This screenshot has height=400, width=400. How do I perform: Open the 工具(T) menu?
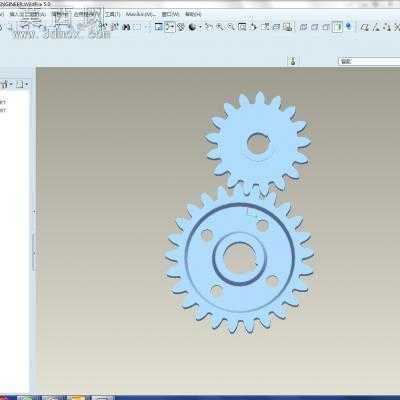click(x=113, y=14)
